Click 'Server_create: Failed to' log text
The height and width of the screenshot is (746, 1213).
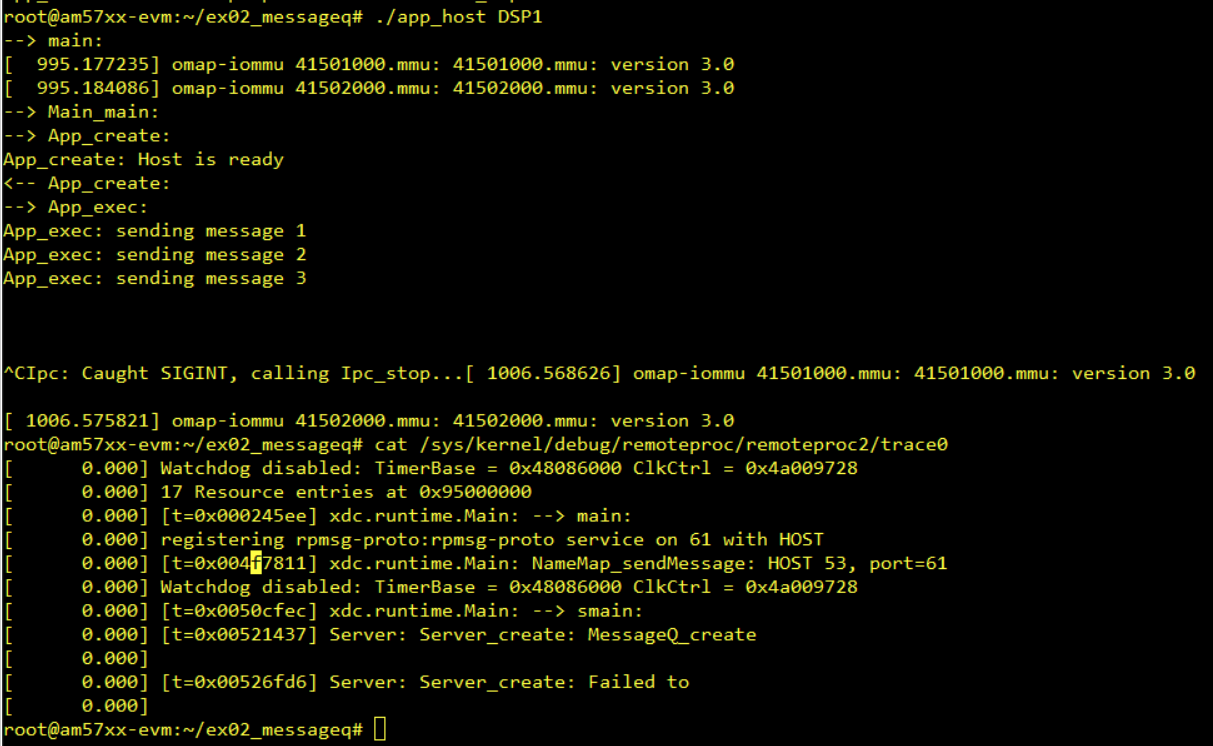[x=554, y=683]
